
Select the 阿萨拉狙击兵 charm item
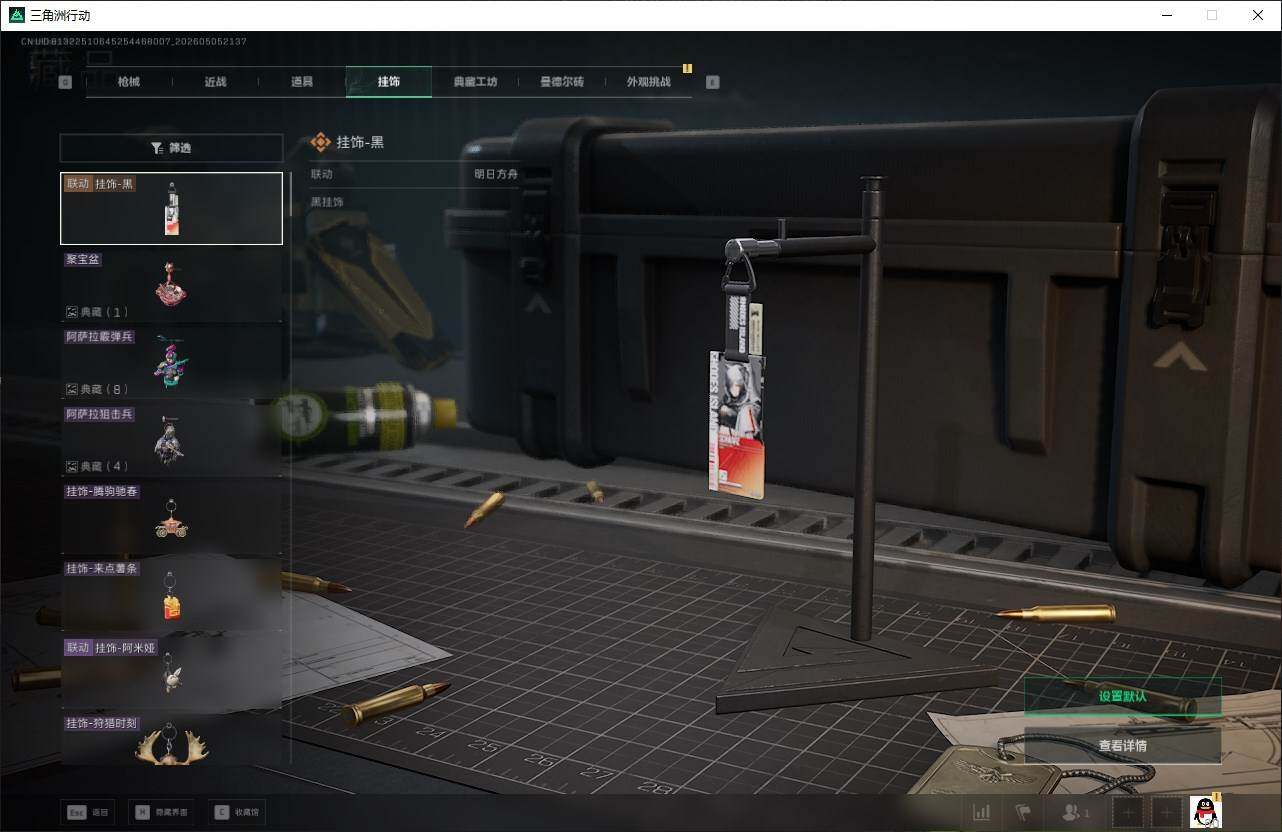(171, 438)
